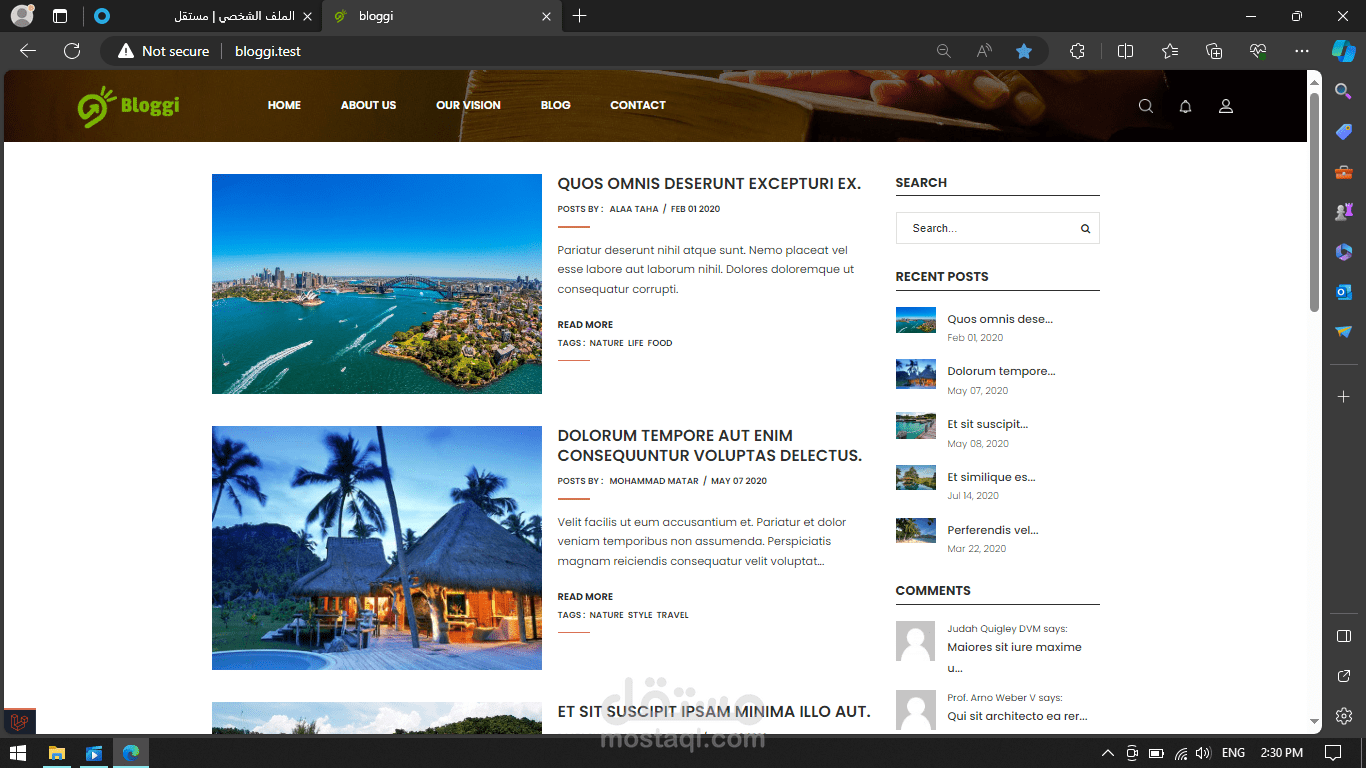Click READ MORE under the Dolorum tempore post
The height and width of the screenshot is (768, 1366).
click(585, 597)
